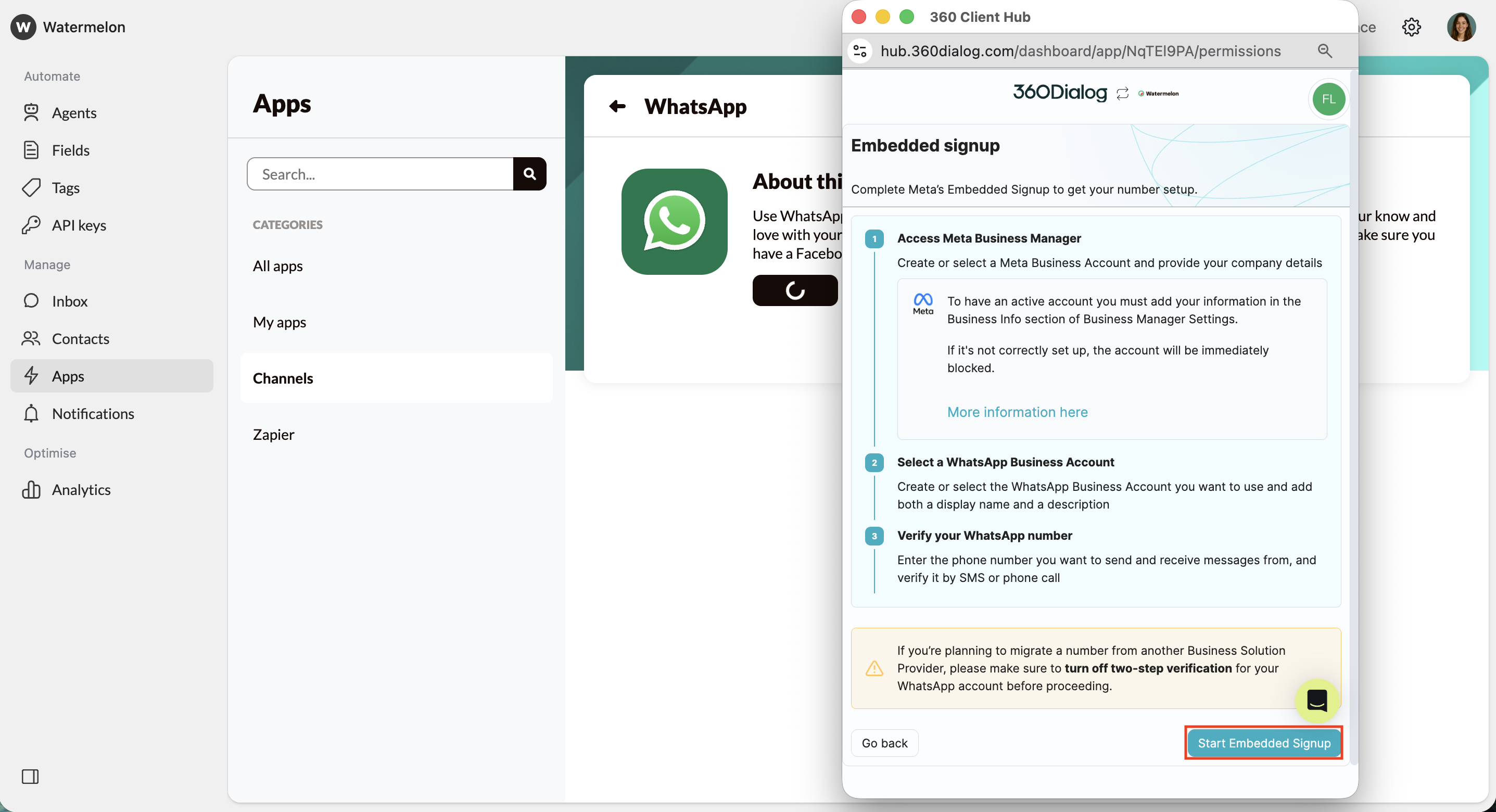Open the Inbox
1496x812 pixels.
click(x=69, y=301)
